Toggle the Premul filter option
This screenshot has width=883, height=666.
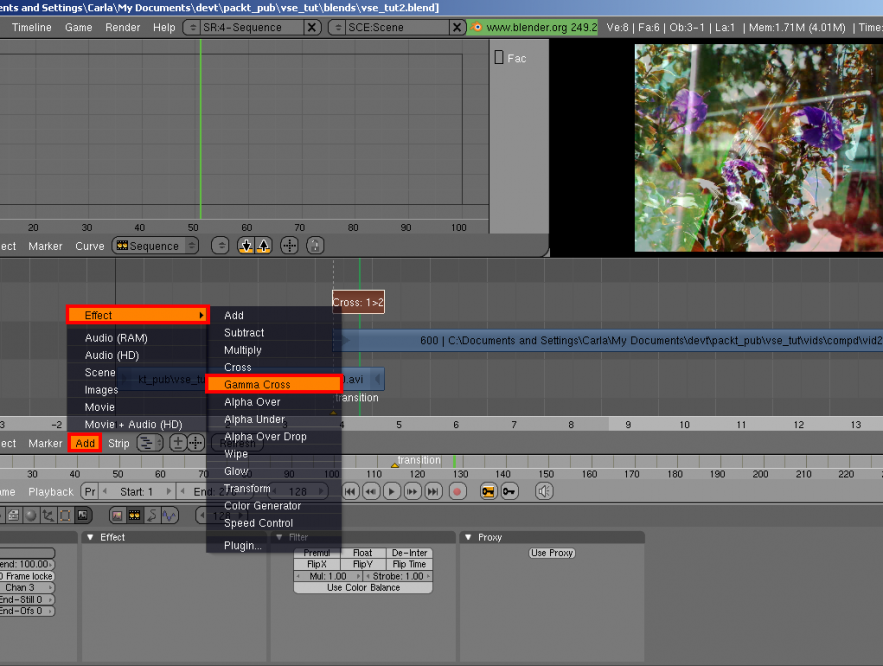coord(316,553)
